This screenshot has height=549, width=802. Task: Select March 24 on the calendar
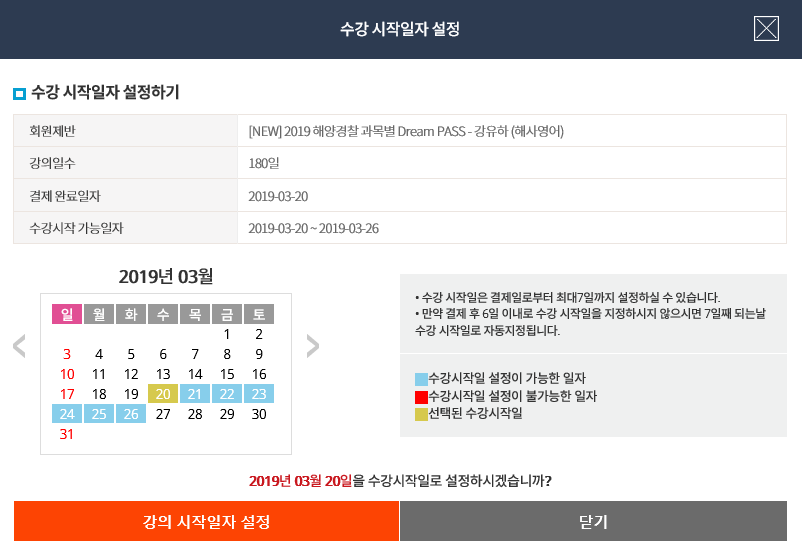tap(67, 414)
